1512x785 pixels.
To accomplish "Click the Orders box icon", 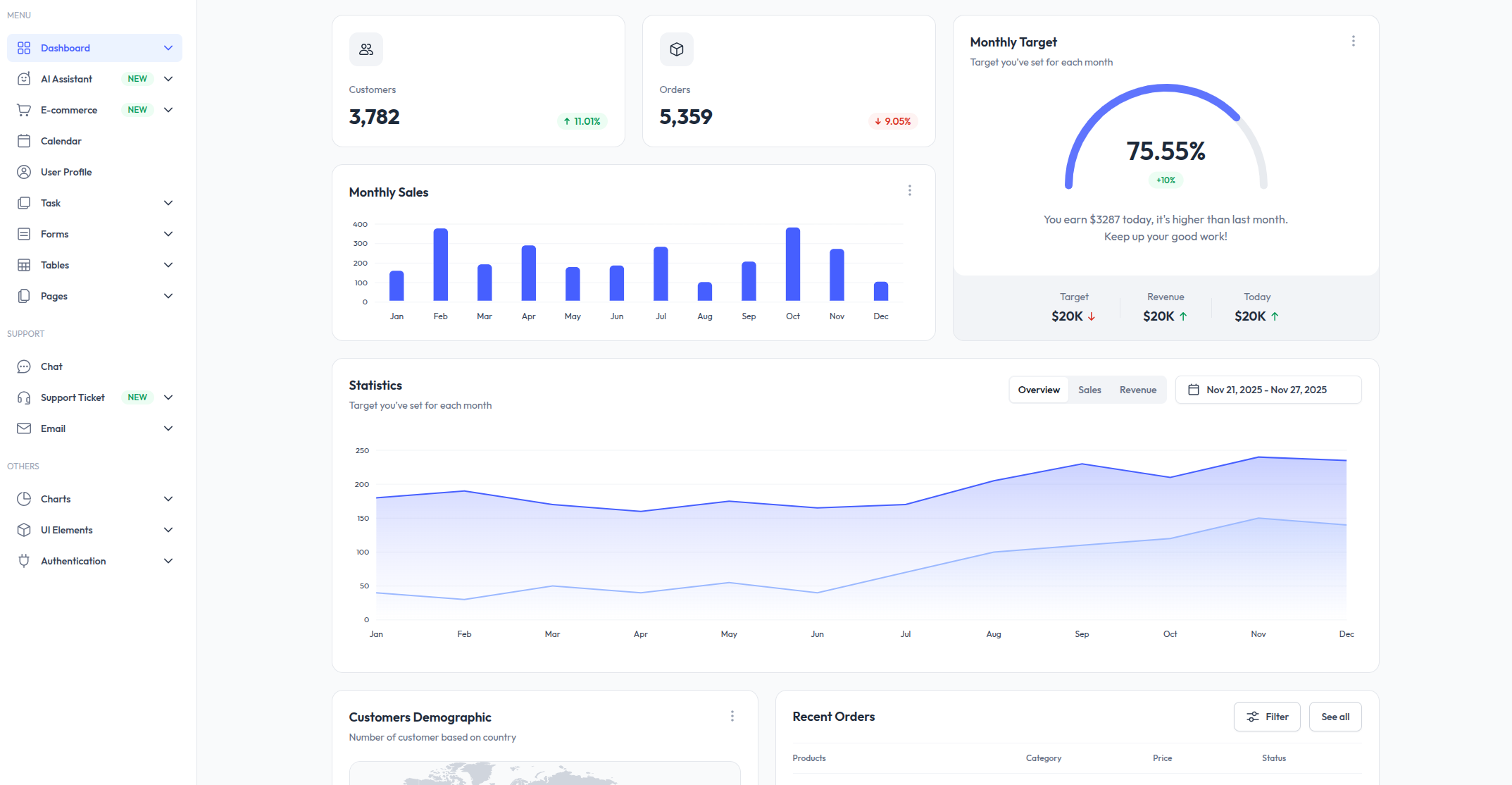I will point(676,49).
